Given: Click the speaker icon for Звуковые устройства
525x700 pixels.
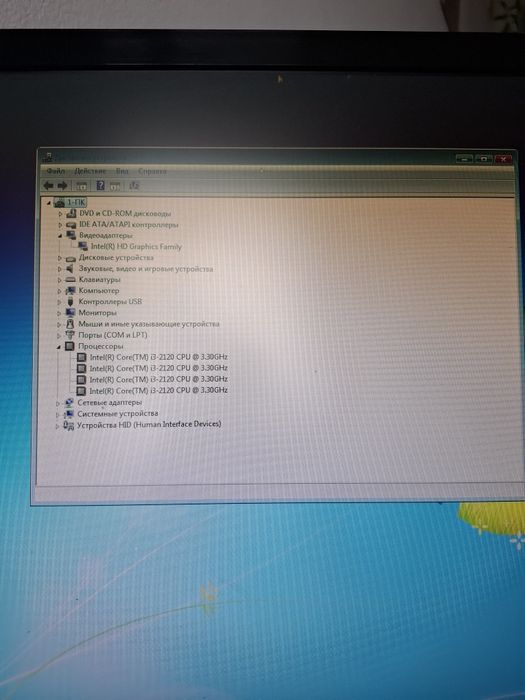Looking at the screenshot, I should point(70,269).
